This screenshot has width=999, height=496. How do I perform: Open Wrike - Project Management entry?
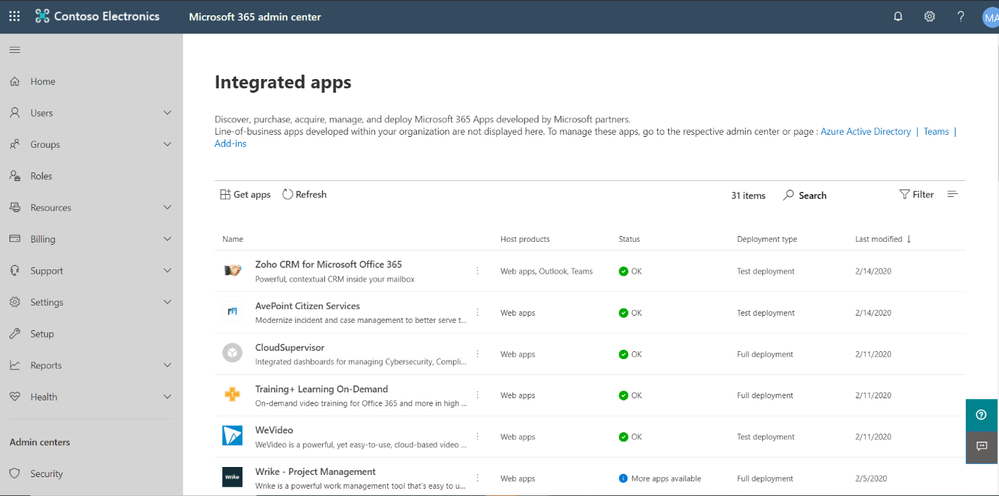(315, 472)
